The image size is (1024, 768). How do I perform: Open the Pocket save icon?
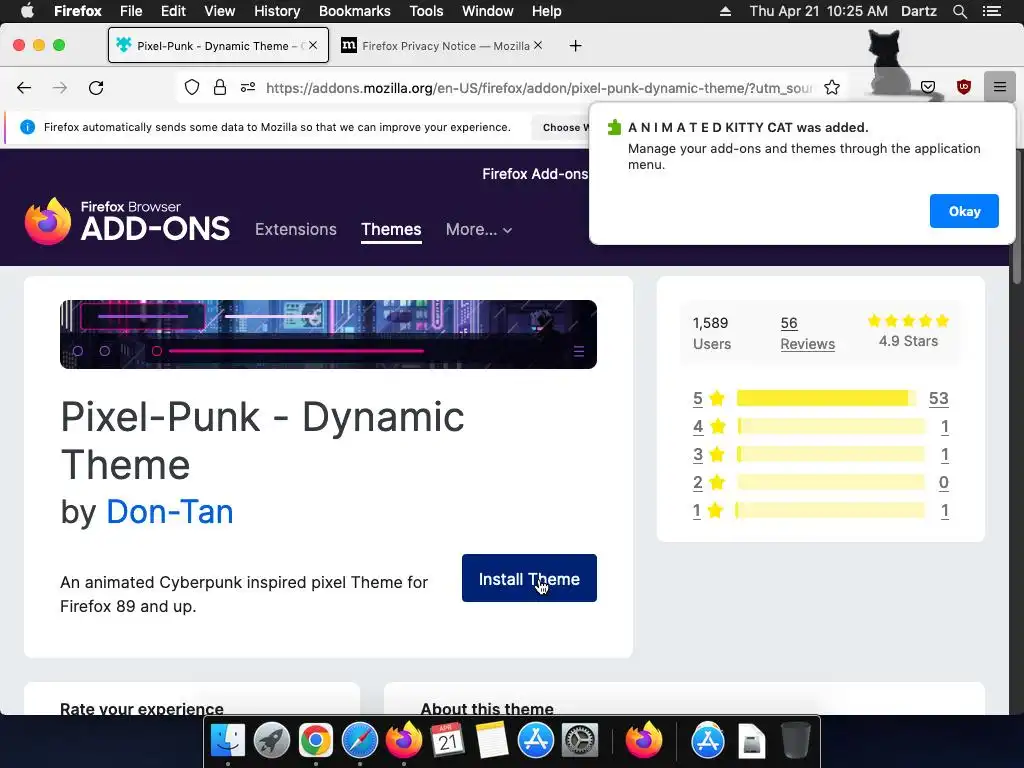coord(928,87)
